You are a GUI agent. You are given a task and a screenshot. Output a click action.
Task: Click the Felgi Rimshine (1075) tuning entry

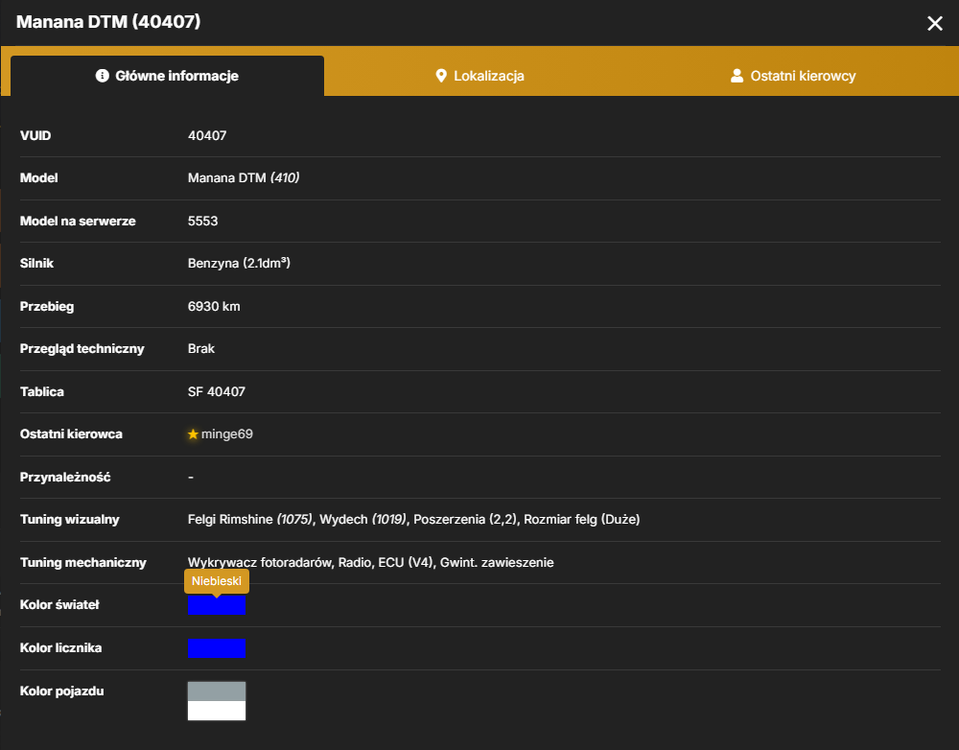click(x=250, y=519)
